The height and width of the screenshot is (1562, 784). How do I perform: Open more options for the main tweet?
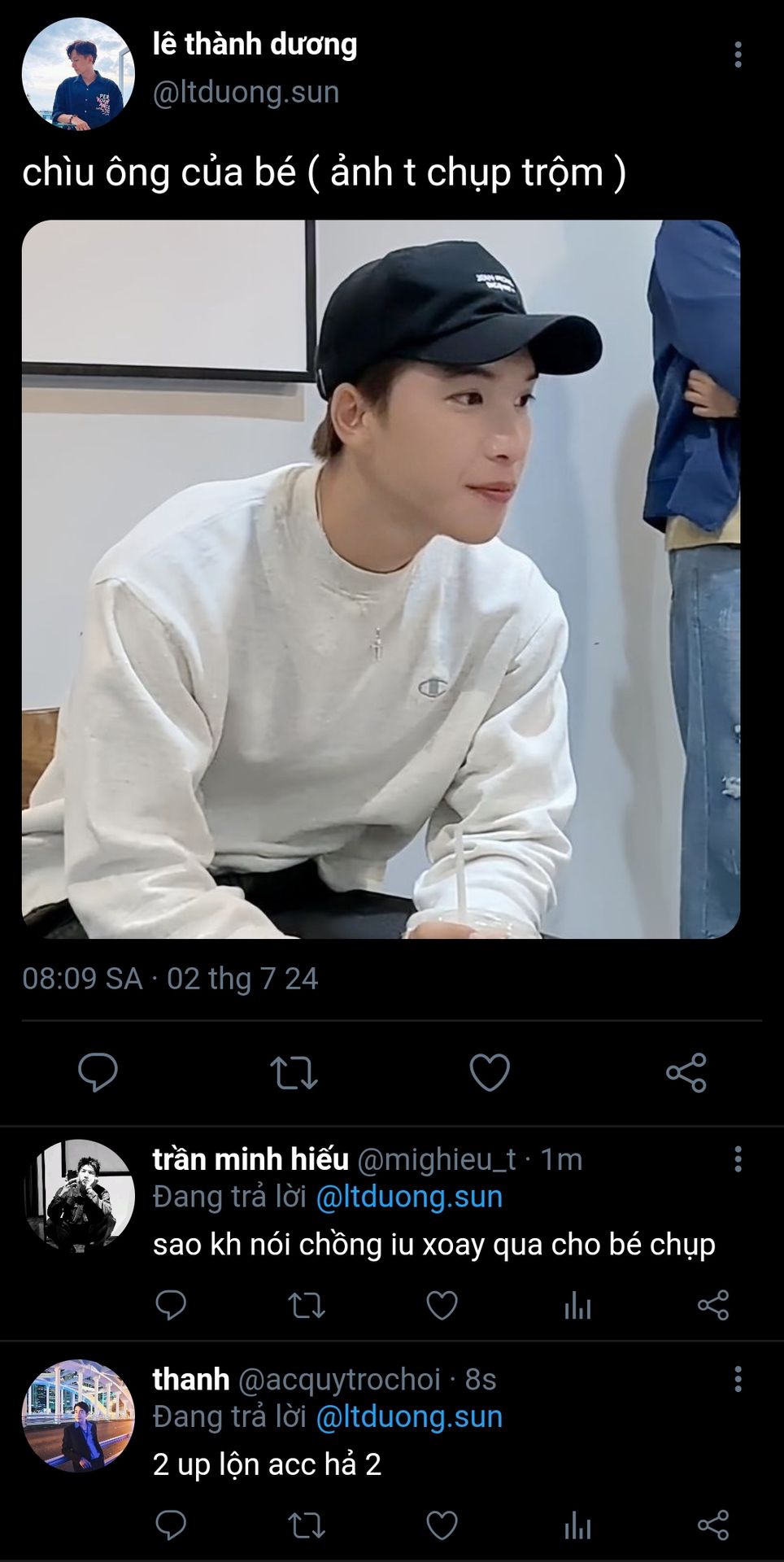point(738,55)
